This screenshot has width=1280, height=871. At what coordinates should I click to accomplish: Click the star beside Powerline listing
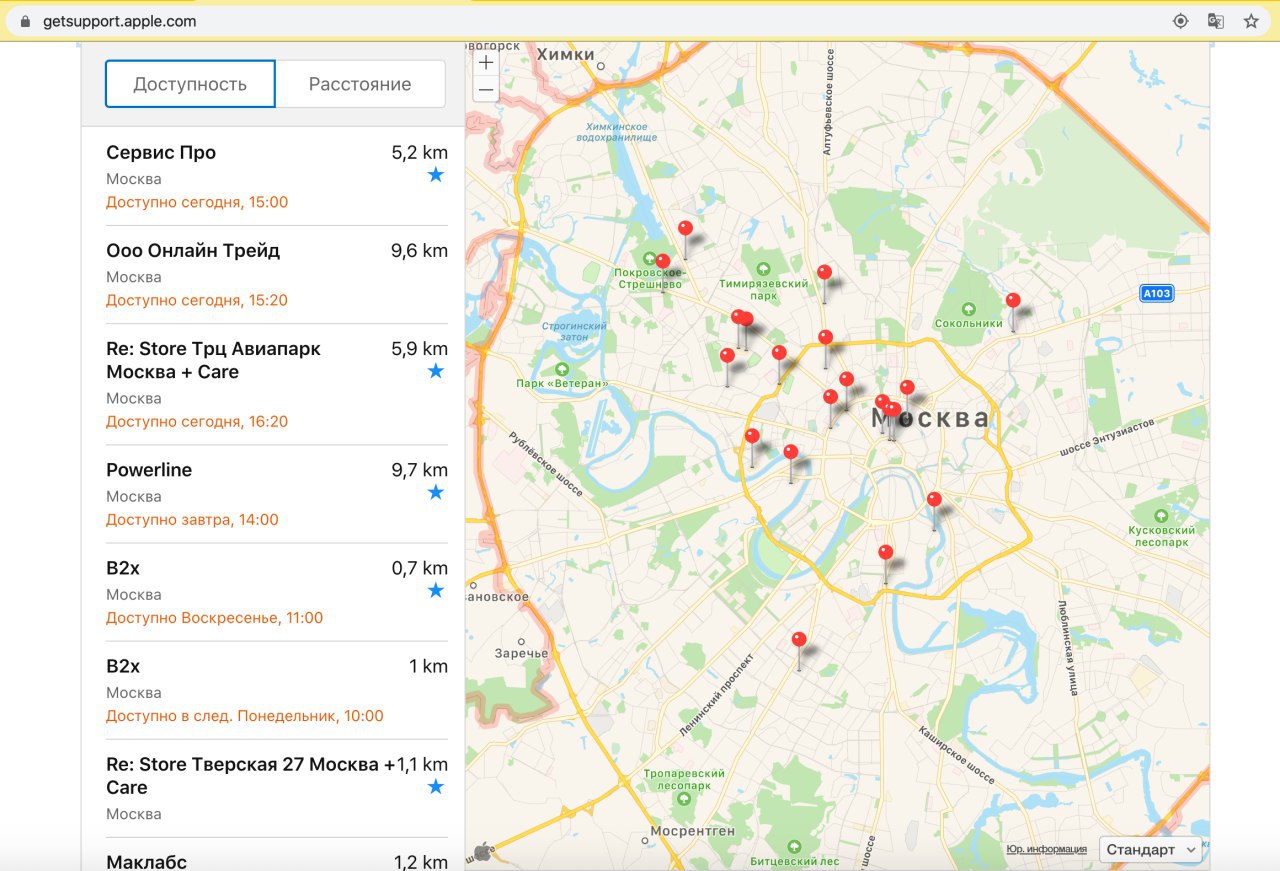[436, 492]
